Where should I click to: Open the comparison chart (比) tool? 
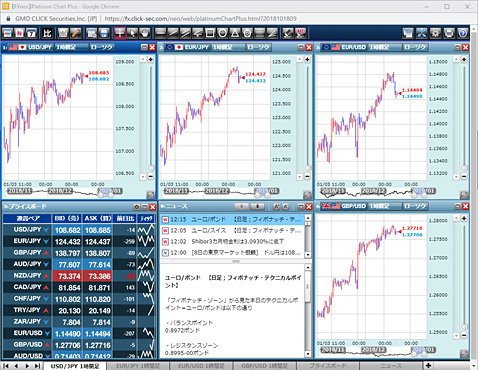[x=47, y=33]
